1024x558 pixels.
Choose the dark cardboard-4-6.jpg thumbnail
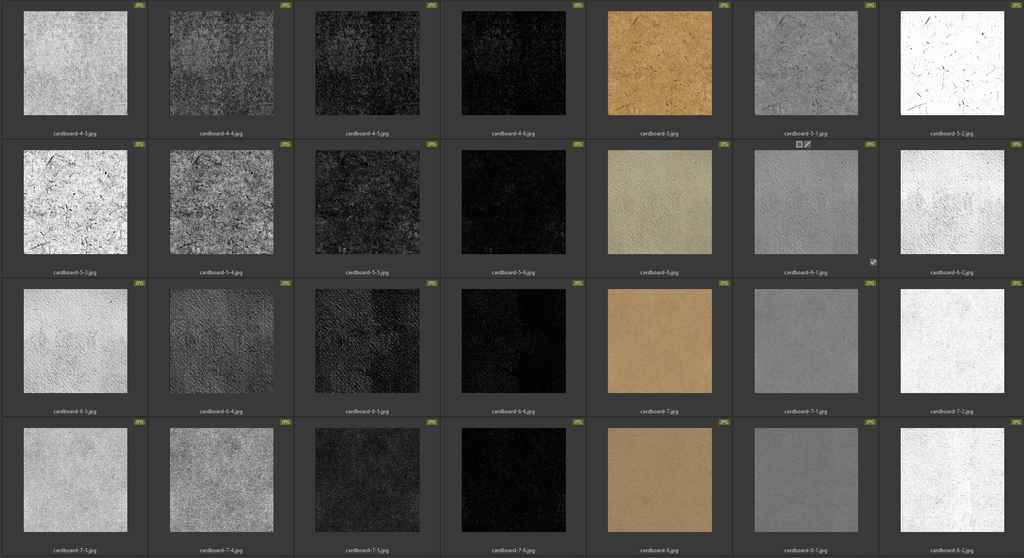point(513,63)
